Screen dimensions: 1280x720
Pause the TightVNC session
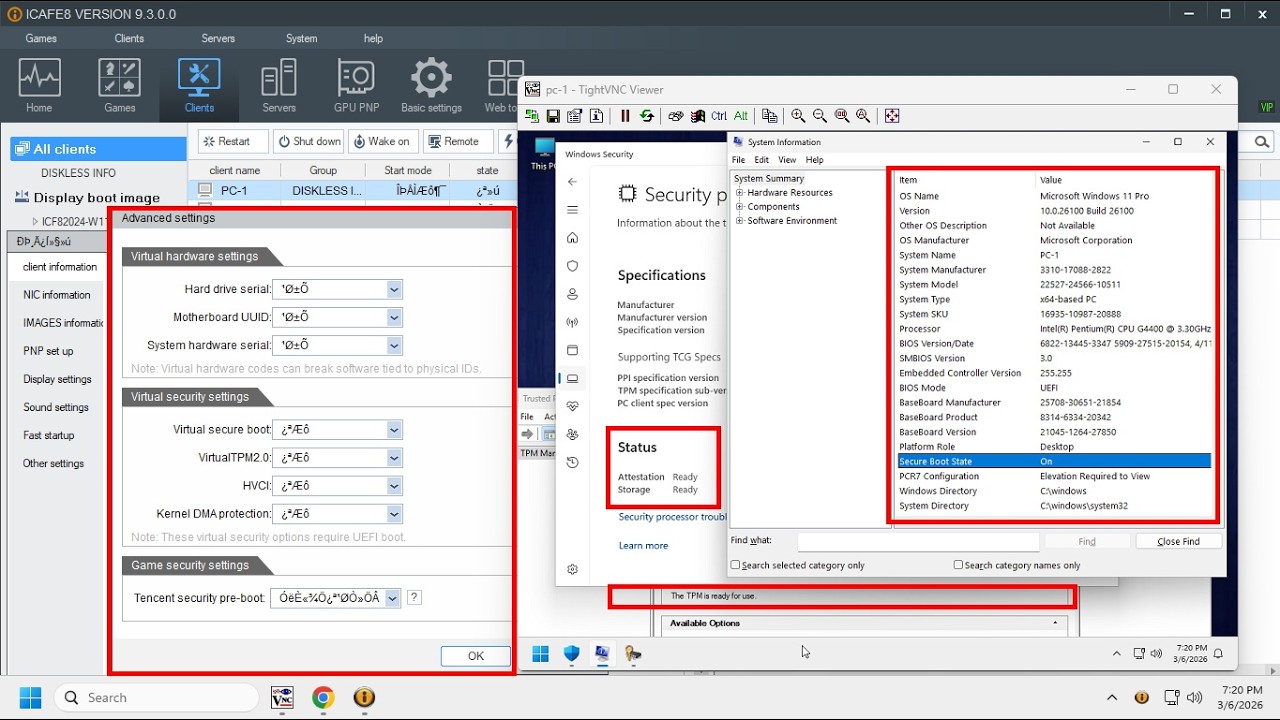(625, 116)
